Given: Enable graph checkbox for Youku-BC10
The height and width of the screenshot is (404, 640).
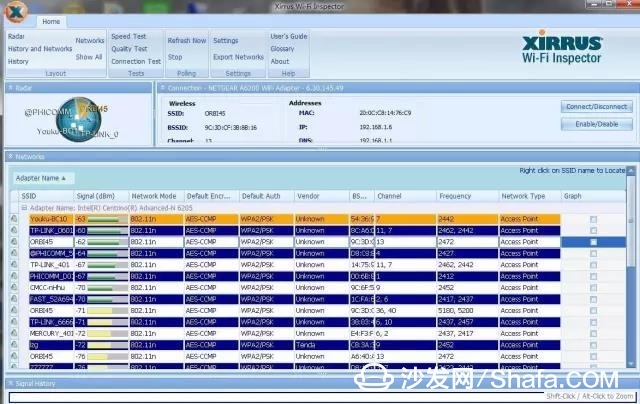Looking at the screenshot, I should click(593, 219).
